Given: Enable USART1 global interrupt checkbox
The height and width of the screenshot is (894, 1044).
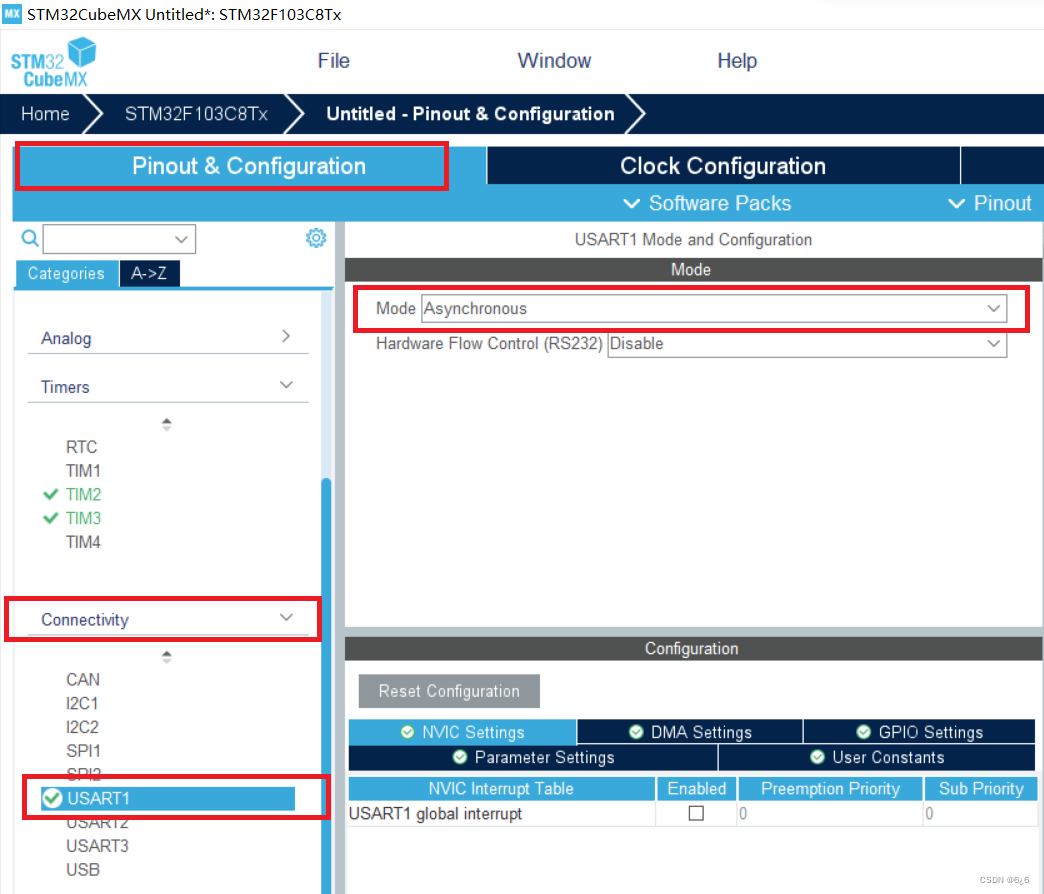Looking at the screenshot, I should [x=696, y=813].
